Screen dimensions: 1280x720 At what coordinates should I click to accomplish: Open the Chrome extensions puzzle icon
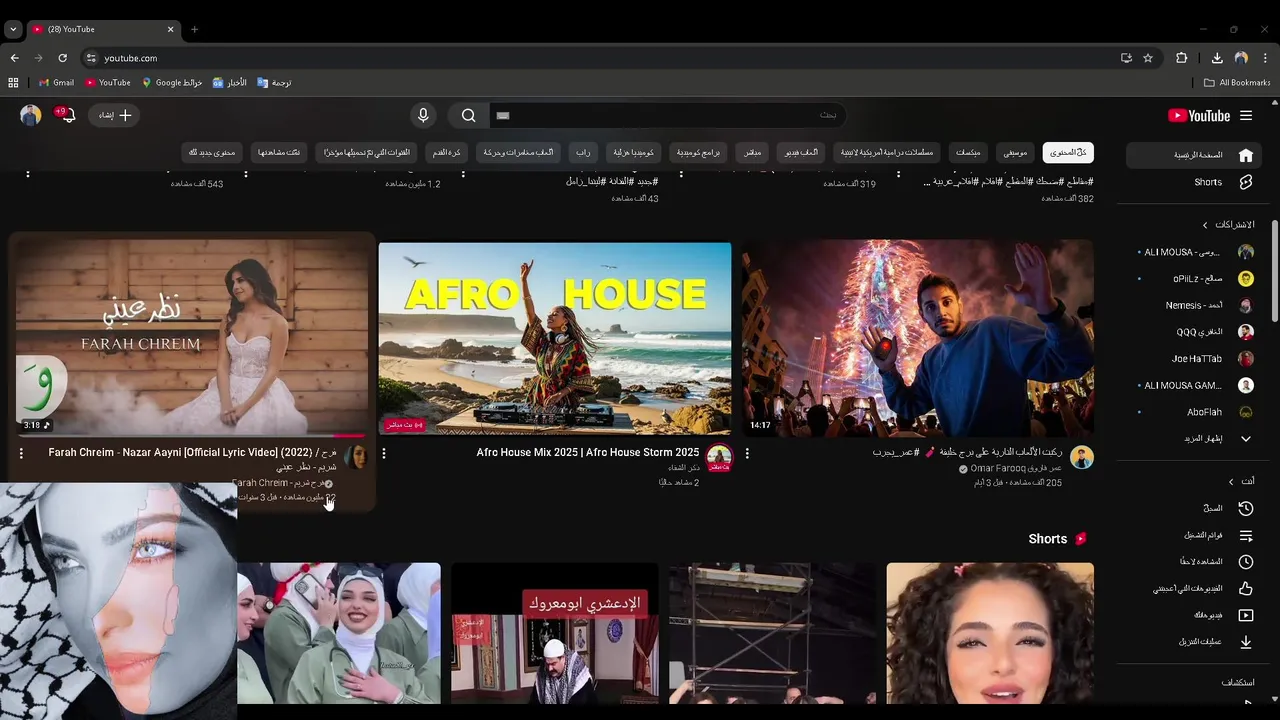pos(1181,58)
